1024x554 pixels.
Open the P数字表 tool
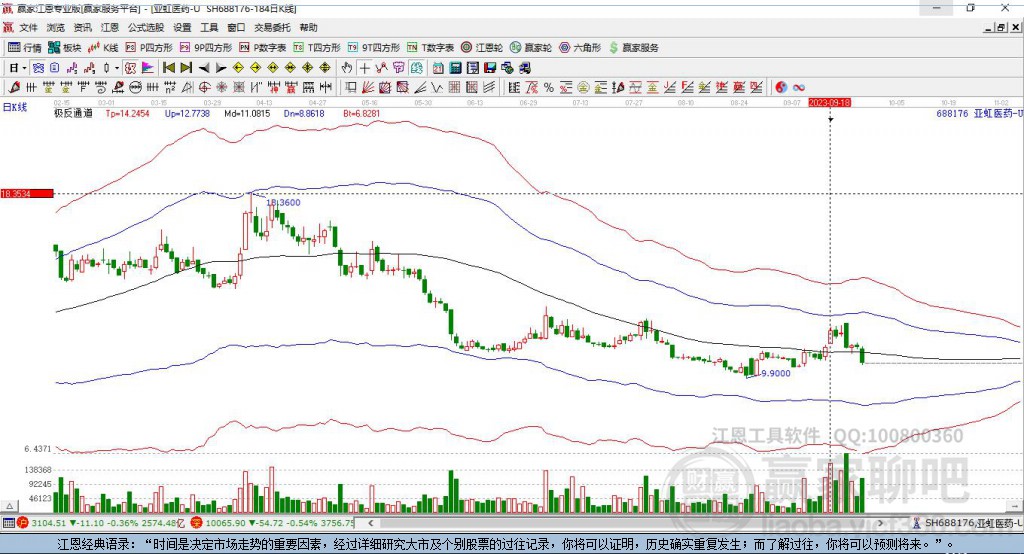263,48
